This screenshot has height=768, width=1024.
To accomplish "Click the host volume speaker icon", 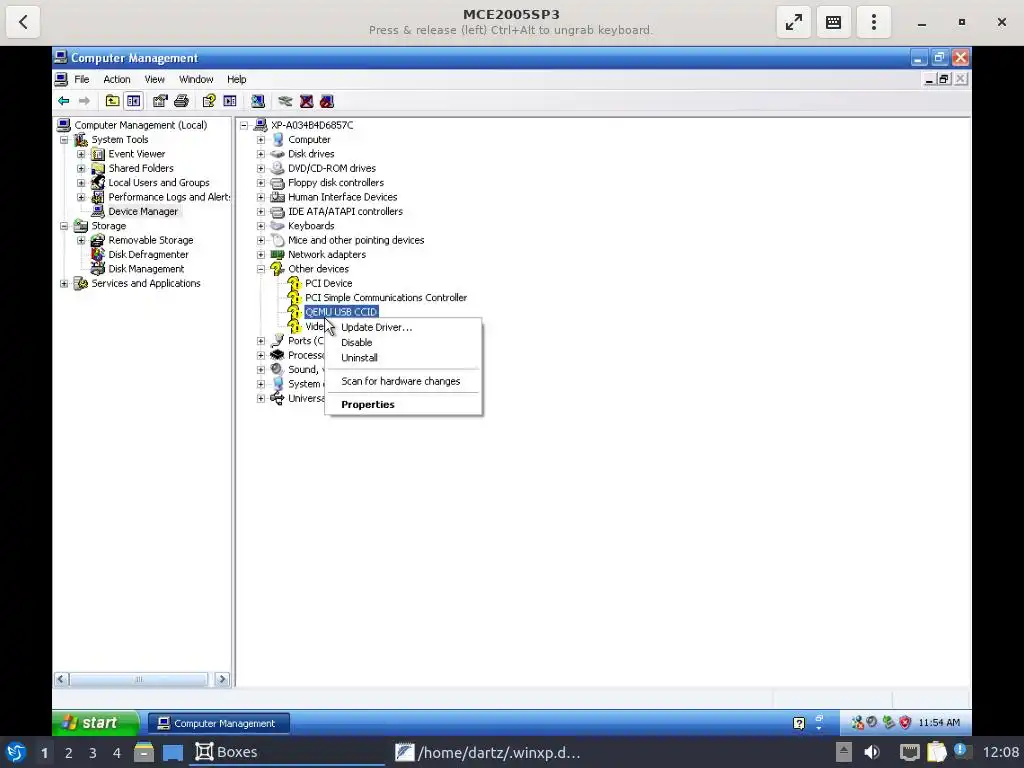I will point(872,752).
